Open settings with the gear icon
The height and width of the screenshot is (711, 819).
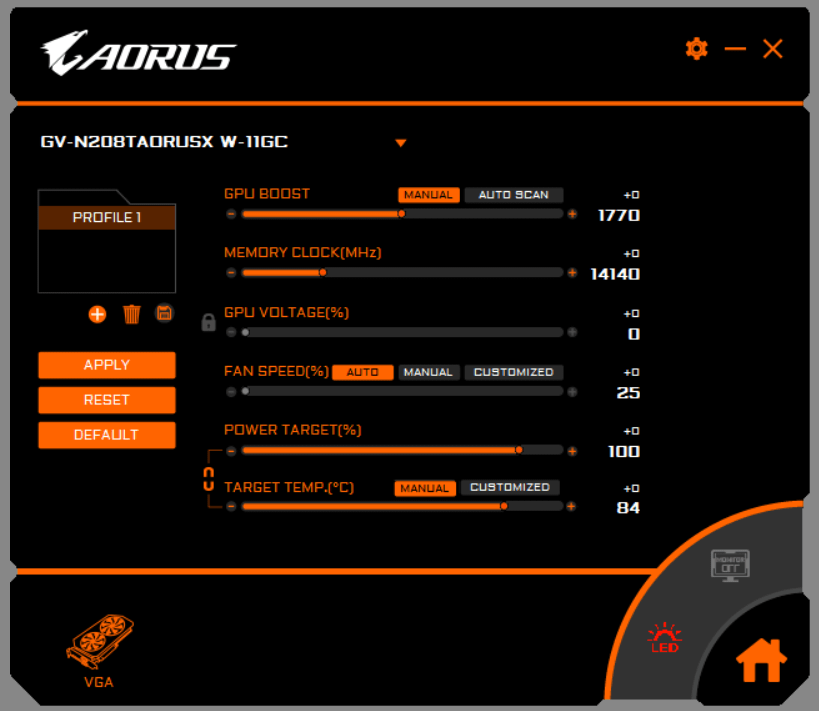pos(696,49)
